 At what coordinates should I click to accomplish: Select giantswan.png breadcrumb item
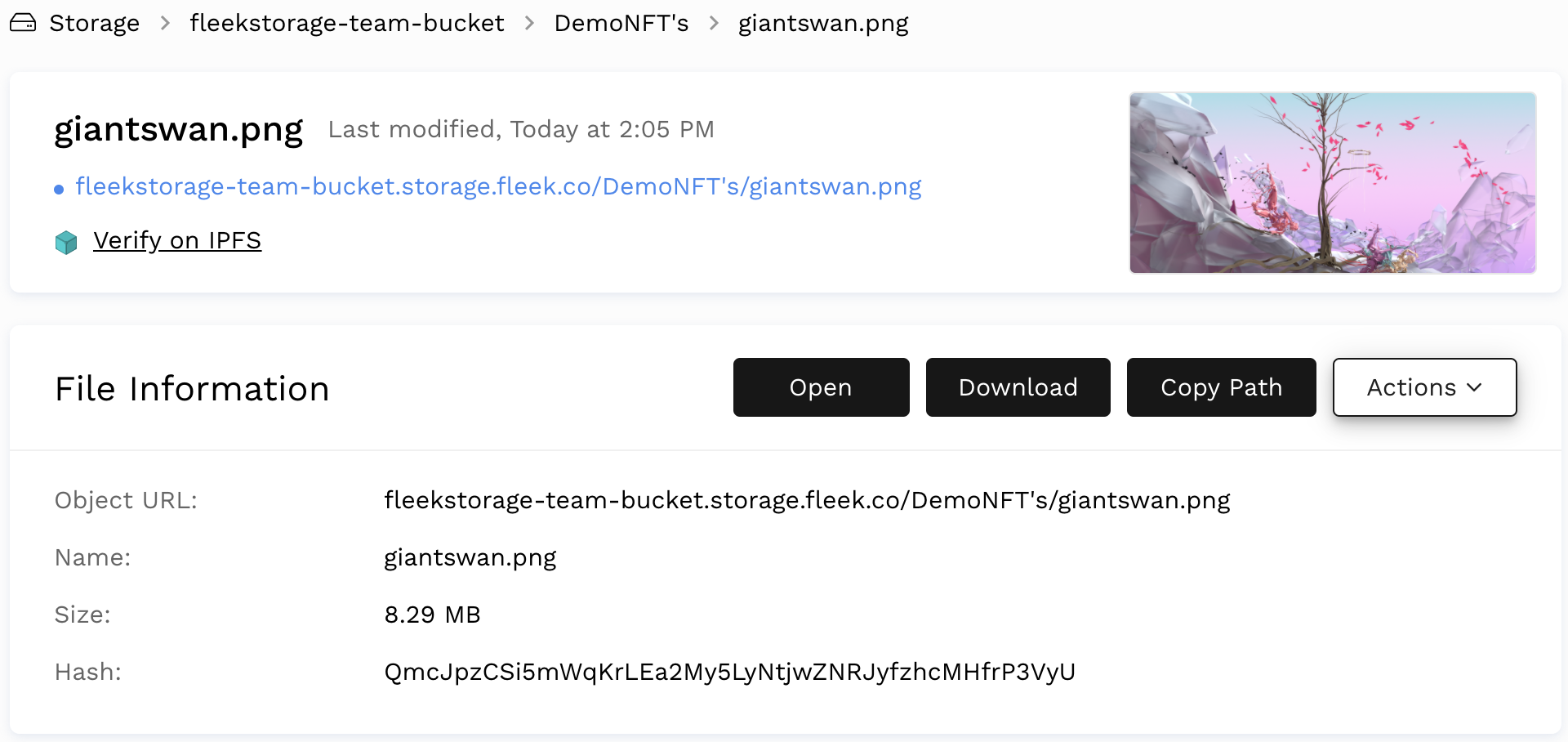(x=823, y=23)
